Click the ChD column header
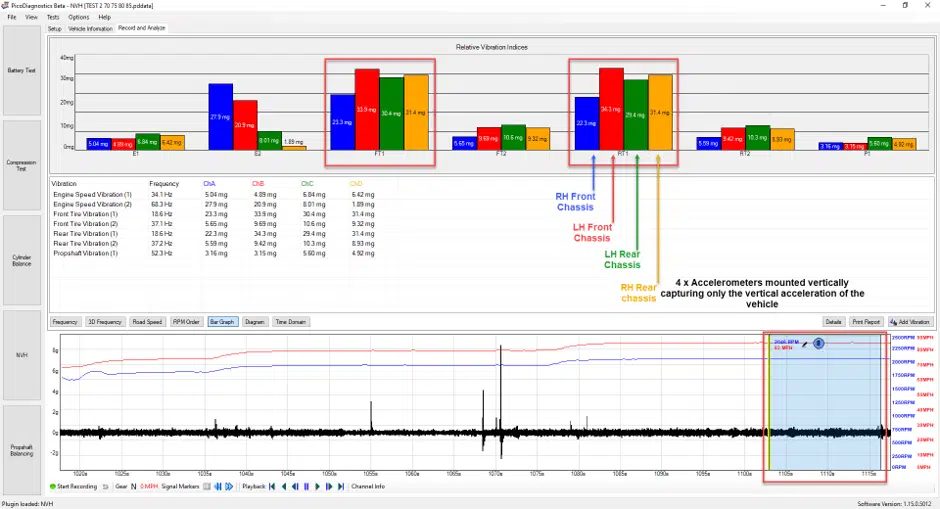This screenshot has width=940, height=509. click(x=356, y=184)
